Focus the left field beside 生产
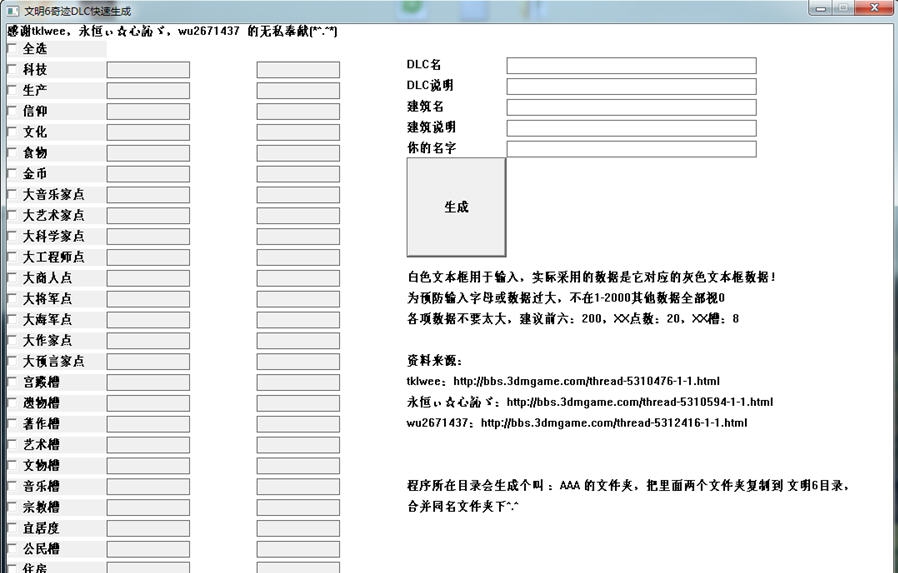Image resolution: width=898 pixels, height=573 pixels. coord(148,90)
